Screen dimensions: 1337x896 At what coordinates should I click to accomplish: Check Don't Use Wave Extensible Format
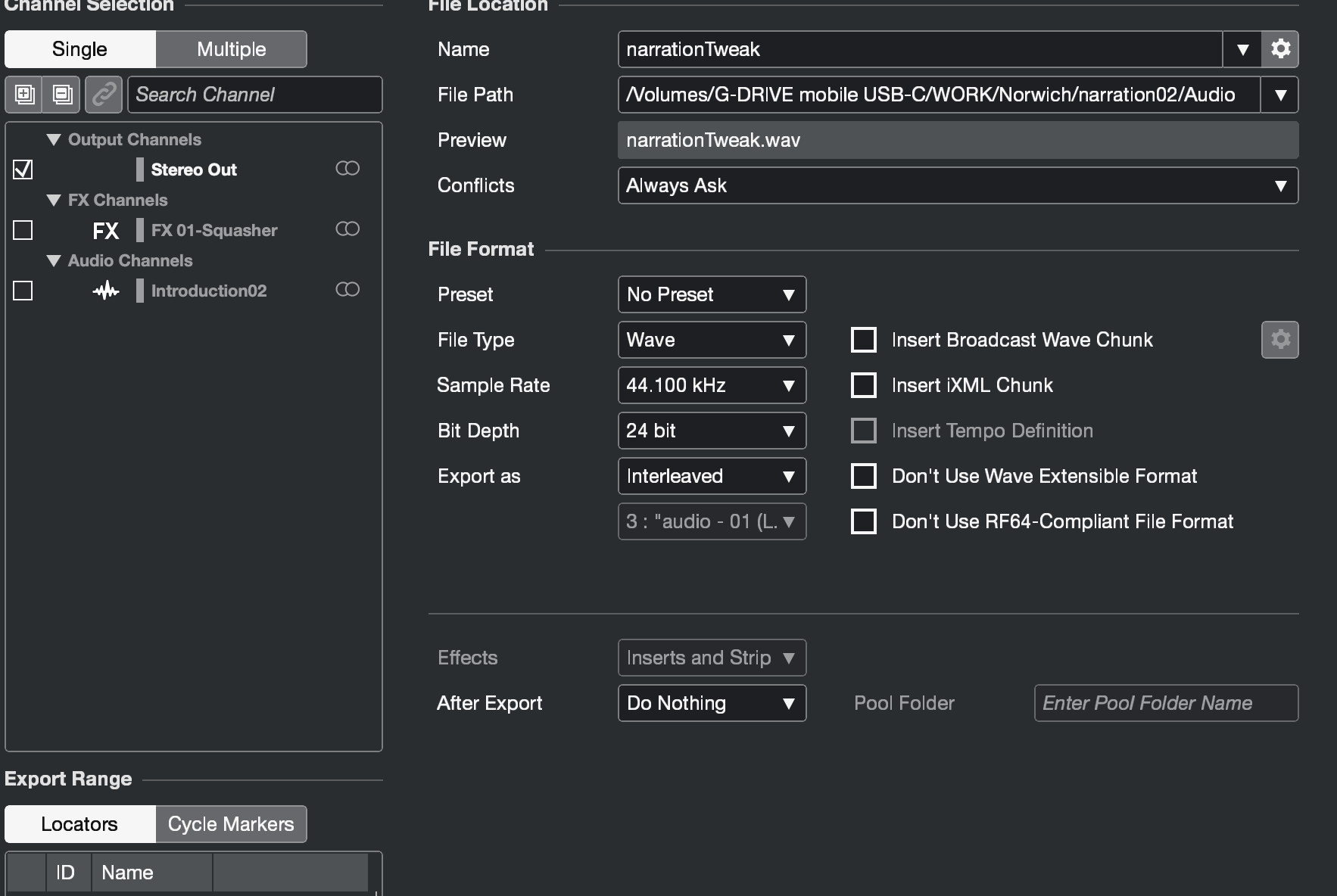(x=864, y=476)
